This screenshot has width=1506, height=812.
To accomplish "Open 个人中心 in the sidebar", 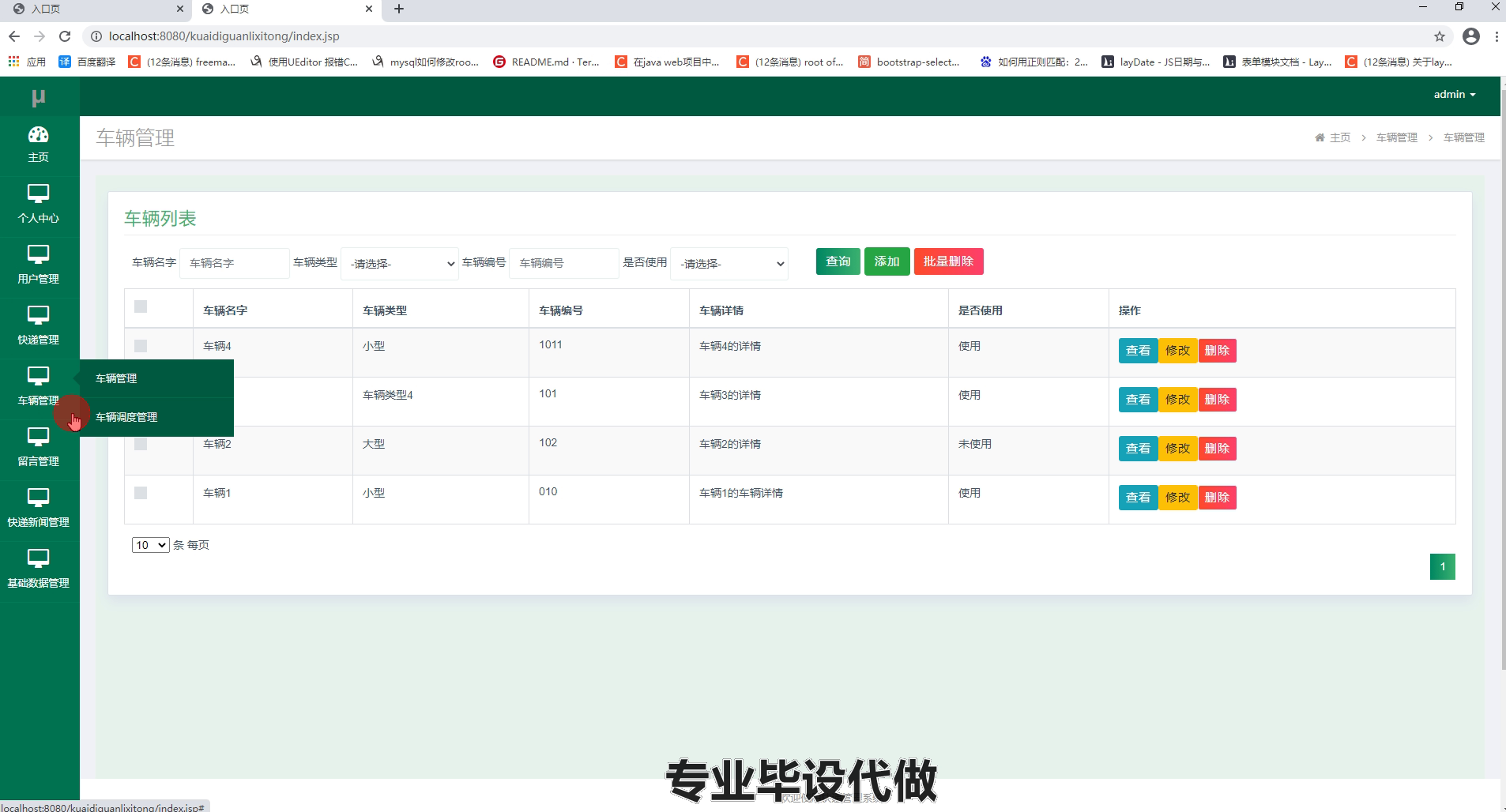I will tap(38, 205).
